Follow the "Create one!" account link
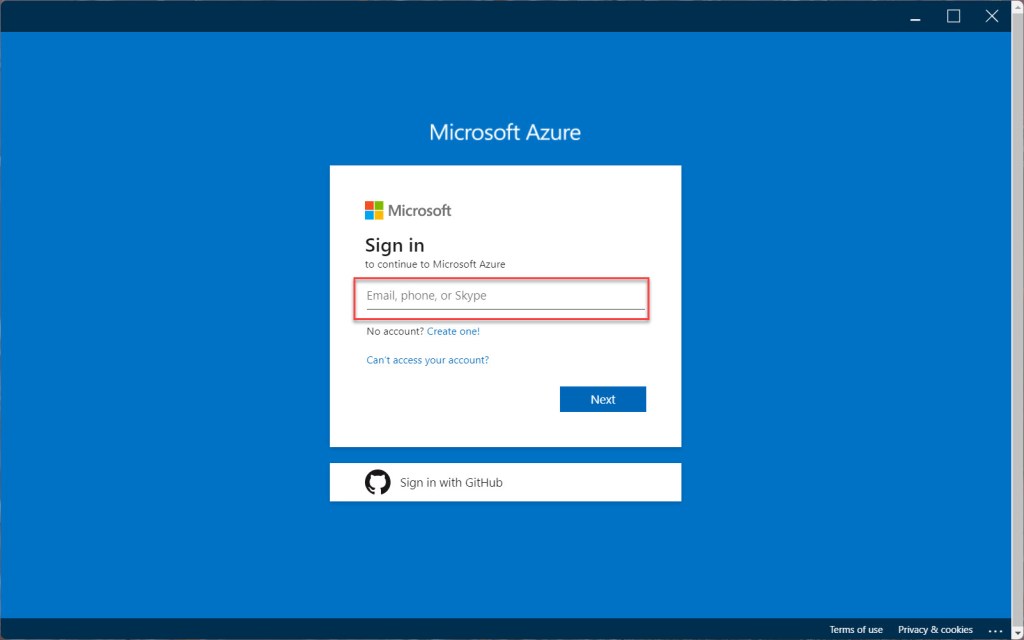 pyautogui.click(x=453, y=331)
